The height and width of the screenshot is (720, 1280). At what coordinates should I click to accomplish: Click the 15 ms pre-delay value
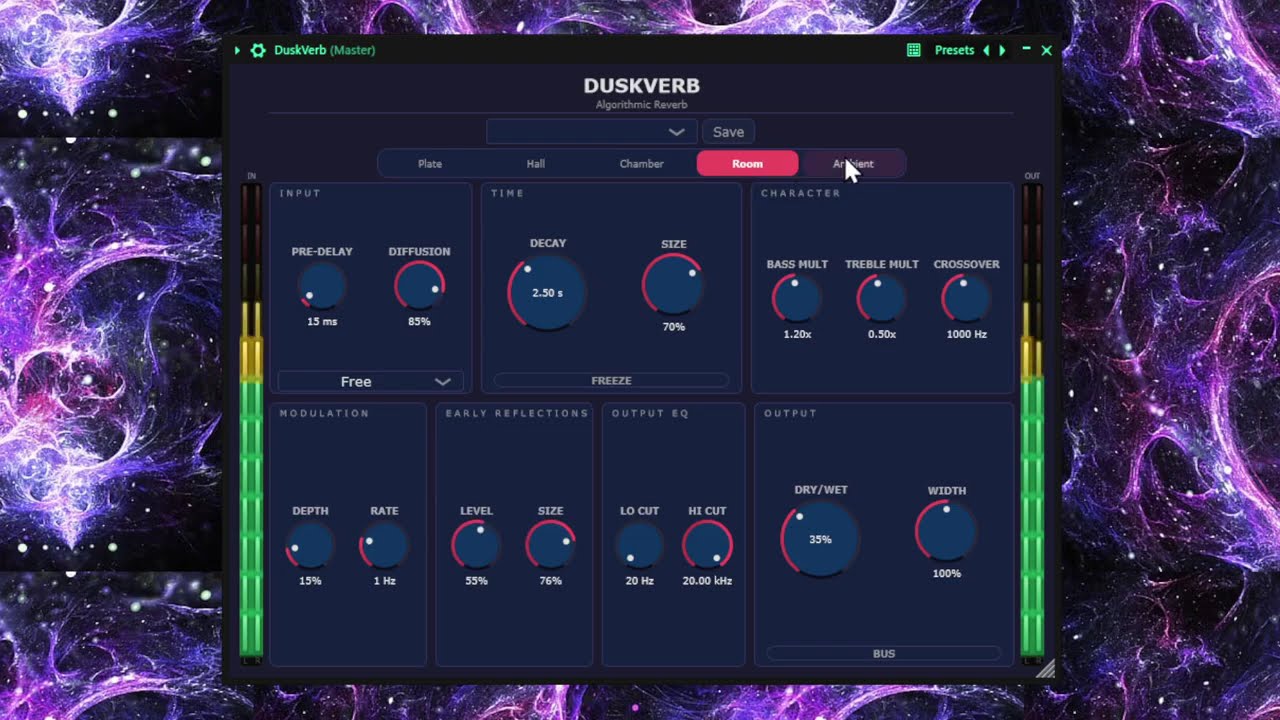(322, 322)
